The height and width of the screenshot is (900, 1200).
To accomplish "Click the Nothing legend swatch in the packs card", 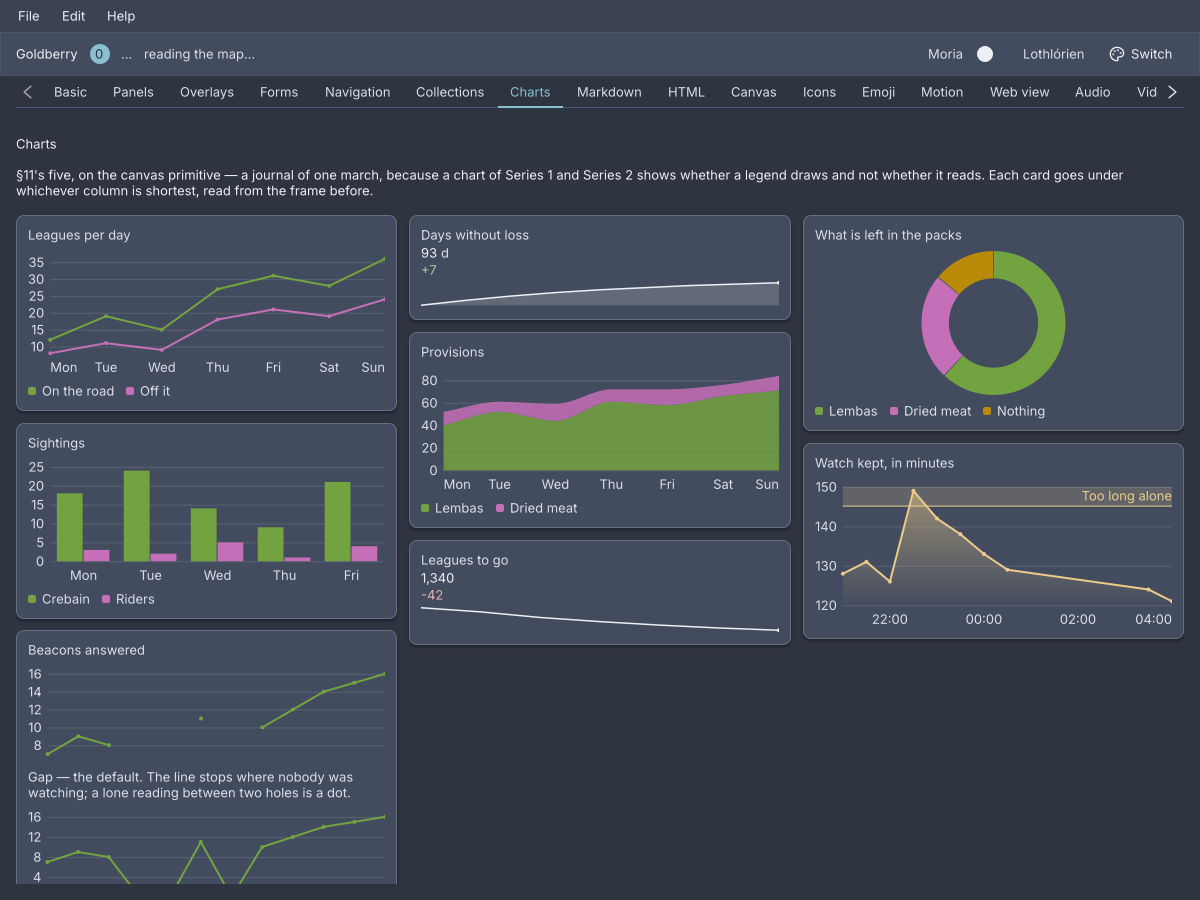I will 988,411.
